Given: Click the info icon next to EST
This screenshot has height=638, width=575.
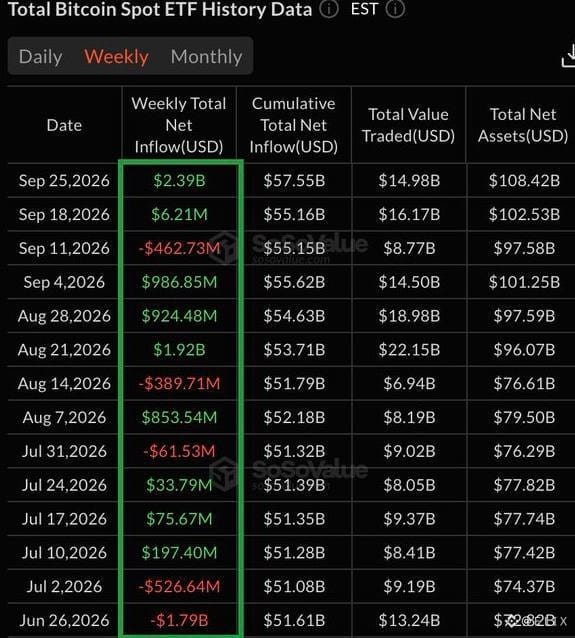Looking at the screenshot, I should click(x=395, y=9).
